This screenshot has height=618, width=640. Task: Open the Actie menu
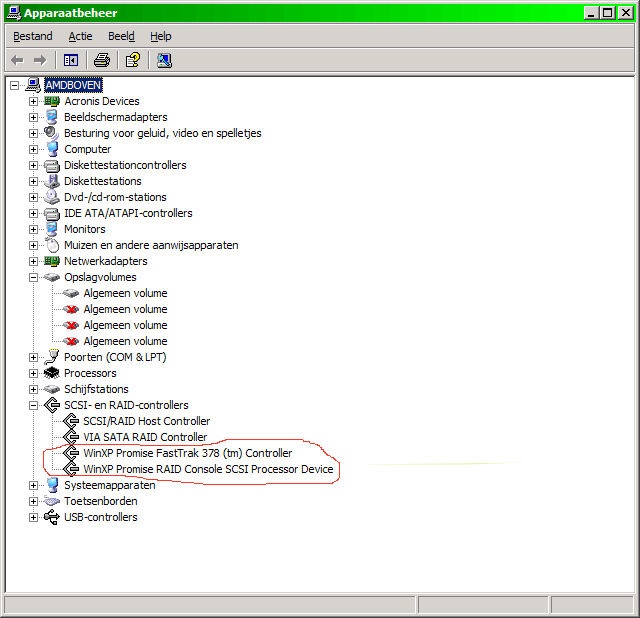[80, 36]
